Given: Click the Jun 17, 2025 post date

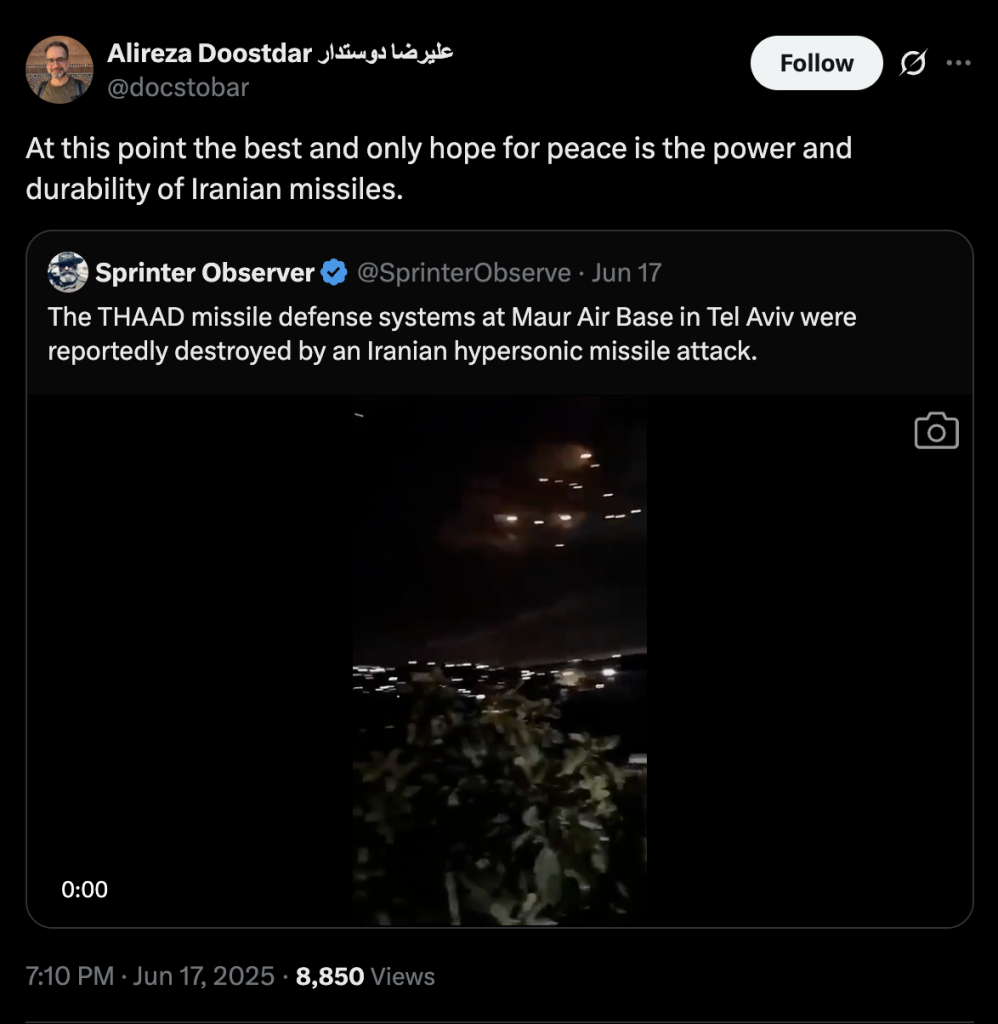Looking at the screenshot, I should pyautogui.click(x=202, y=976).
